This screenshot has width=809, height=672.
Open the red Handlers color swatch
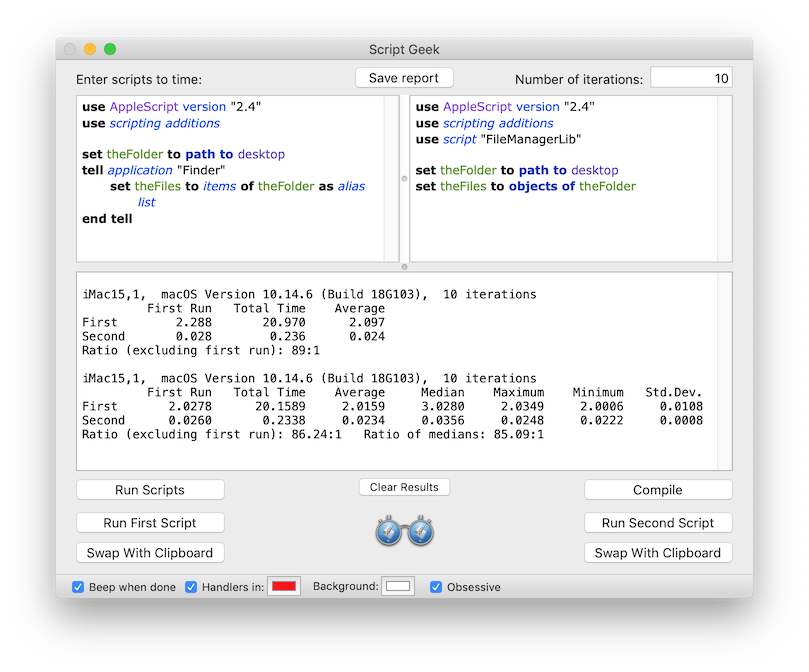pos(284,587)
